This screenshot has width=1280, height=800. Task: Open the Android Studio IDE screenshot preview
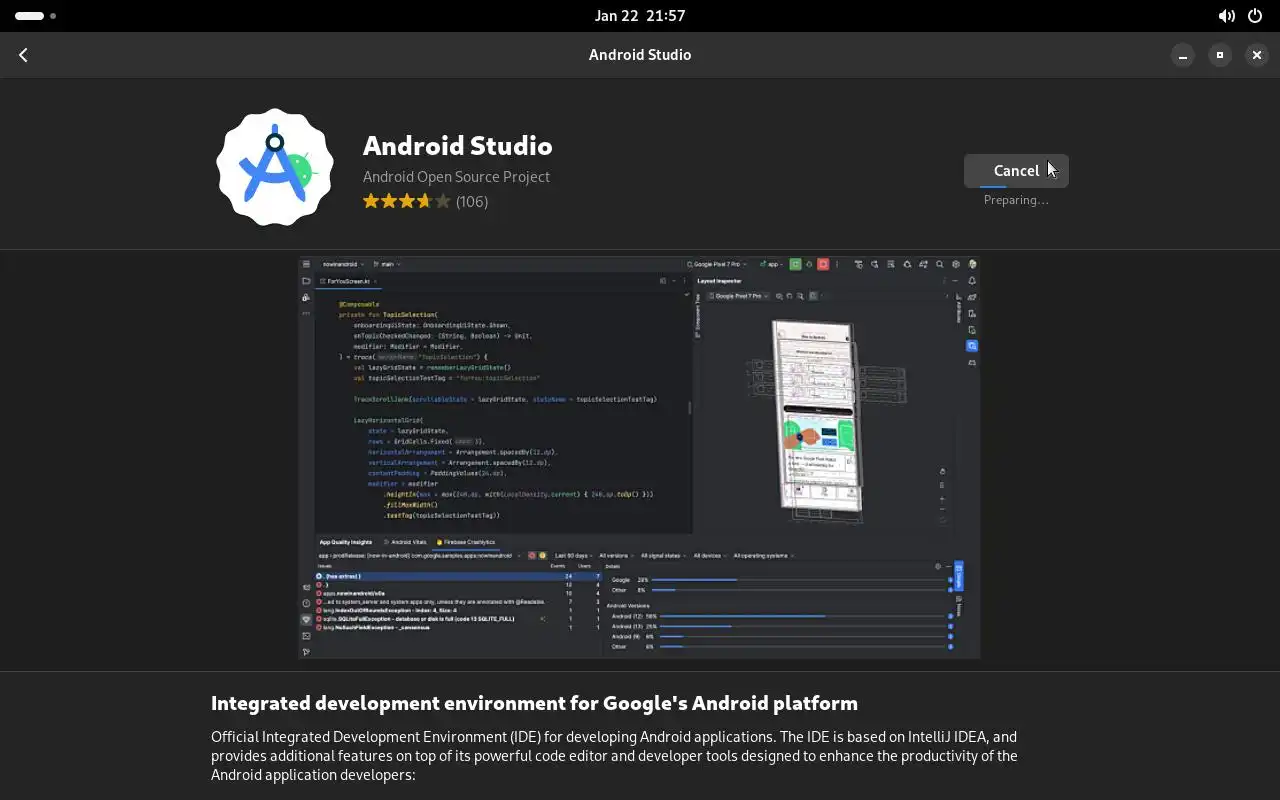tap(639, 458)
